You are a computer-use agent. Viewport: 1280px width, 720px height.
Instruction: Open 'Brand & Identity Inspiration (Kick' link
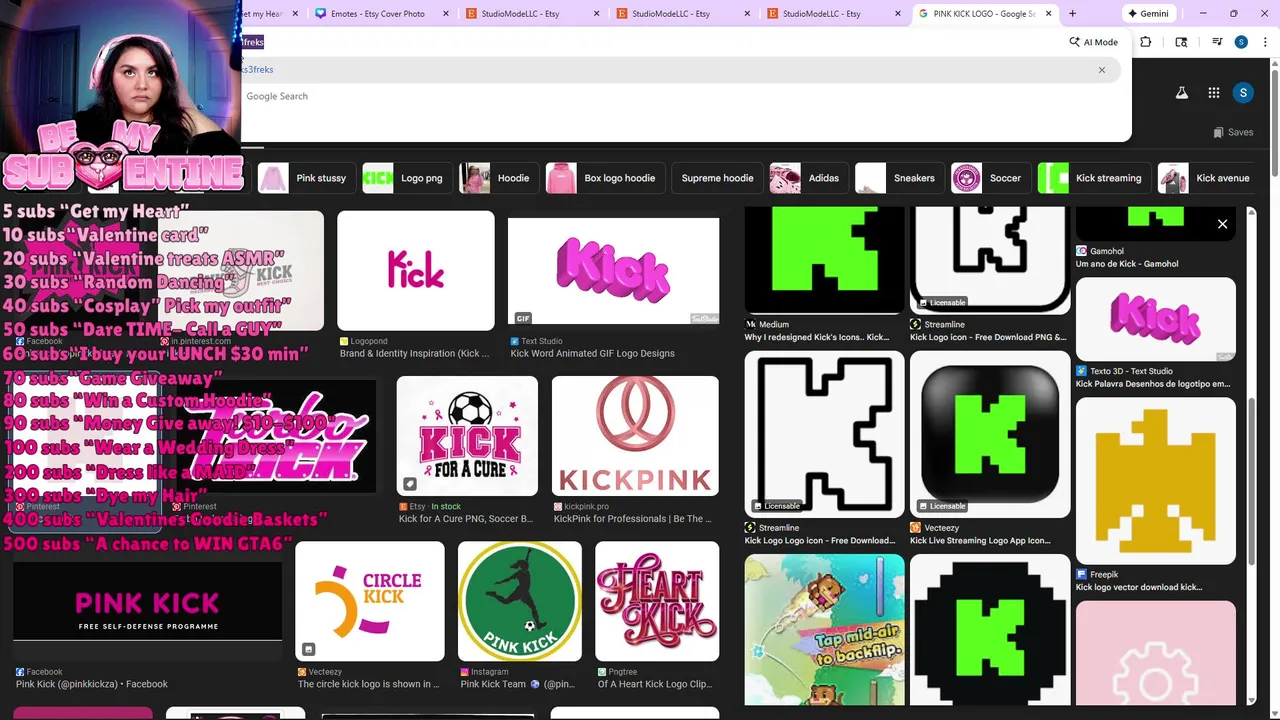[414, 353]
